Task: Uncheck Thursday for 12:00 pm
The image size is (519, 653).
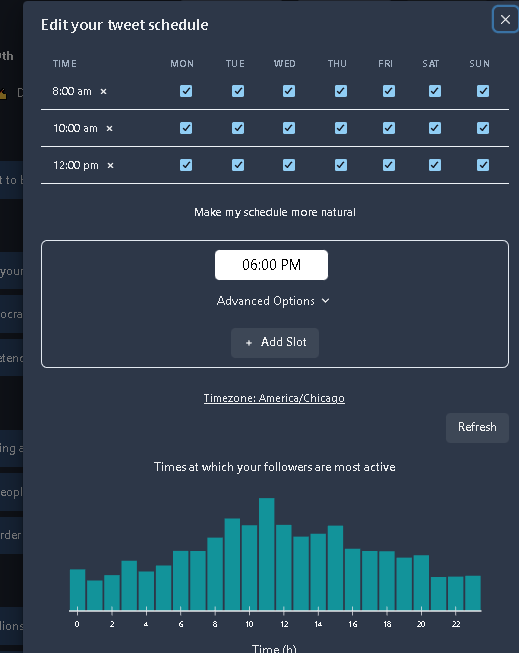Action: point(341,165)
